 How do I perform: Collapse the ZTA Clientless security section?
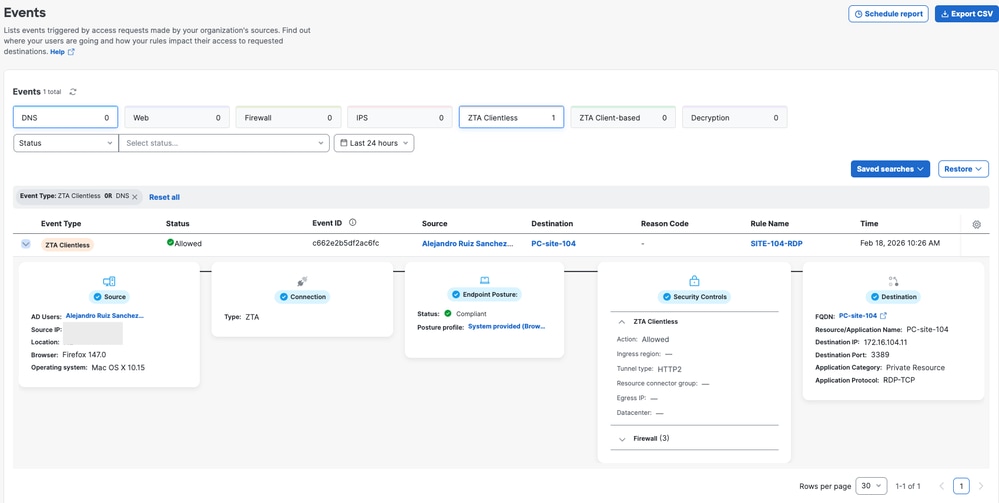pos(622,322)
